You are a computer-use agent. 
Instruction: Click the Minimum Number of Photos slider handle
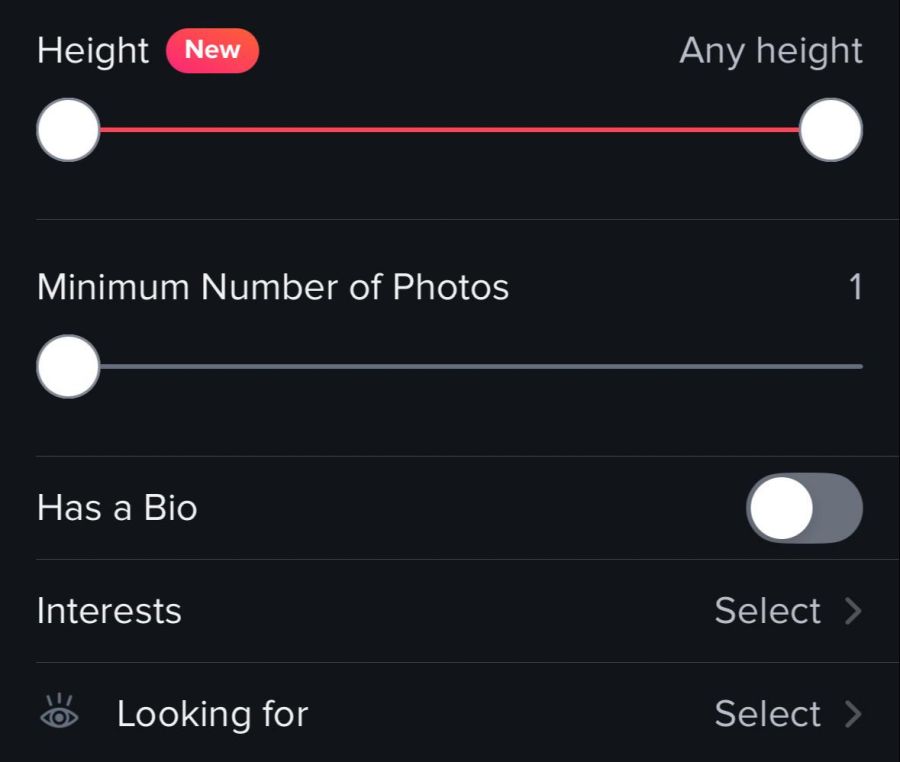pos(68,367)
